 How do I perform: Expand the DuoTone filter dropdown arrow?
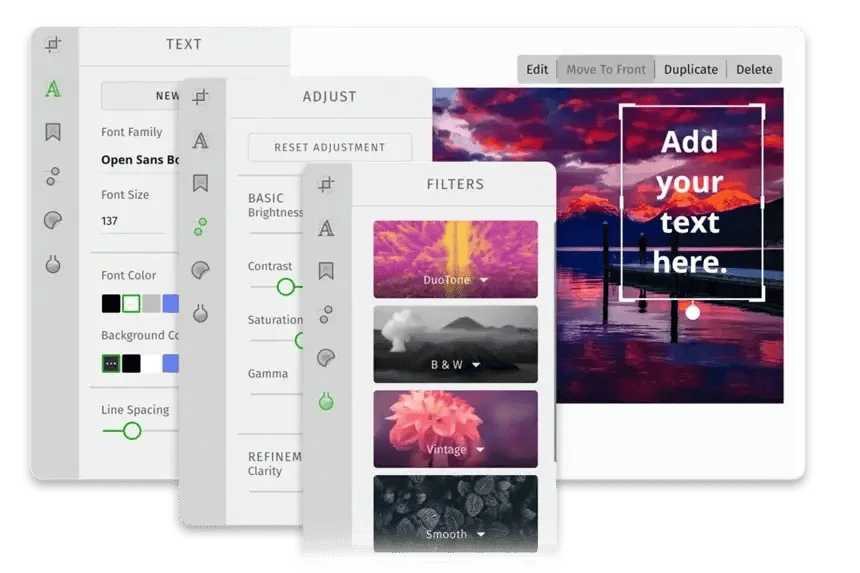pyautogui.click(x=484, y=280)
